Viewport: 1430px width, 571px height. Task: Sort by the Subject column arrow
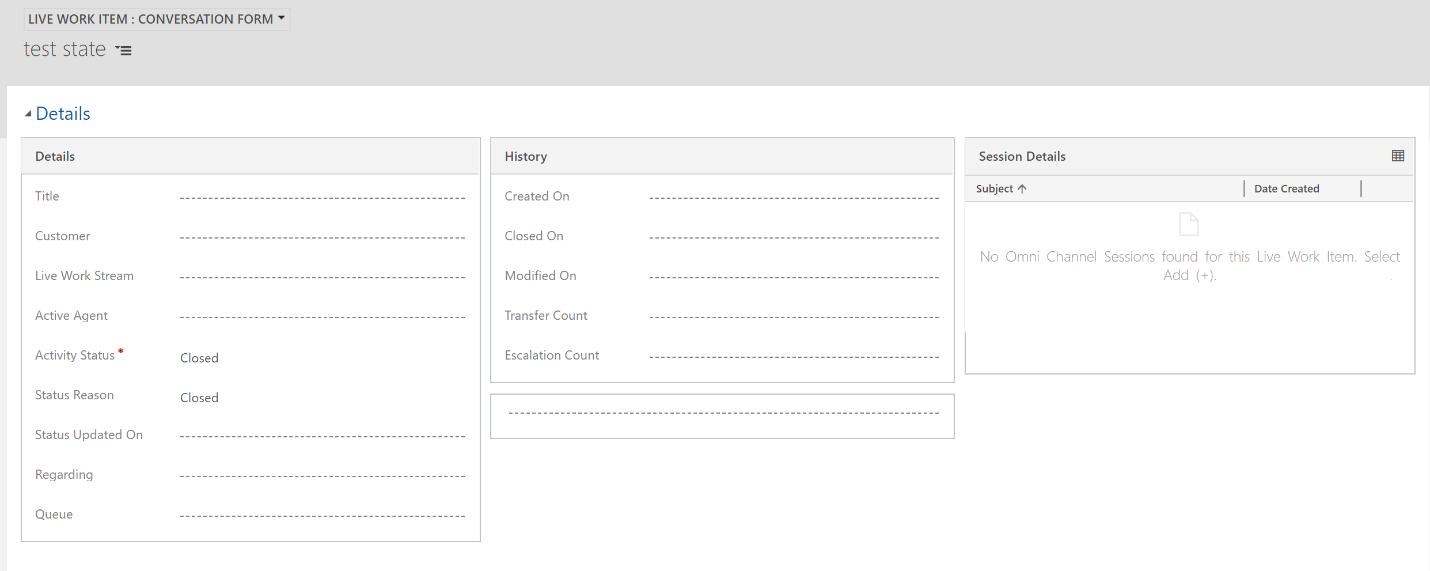1022,188
